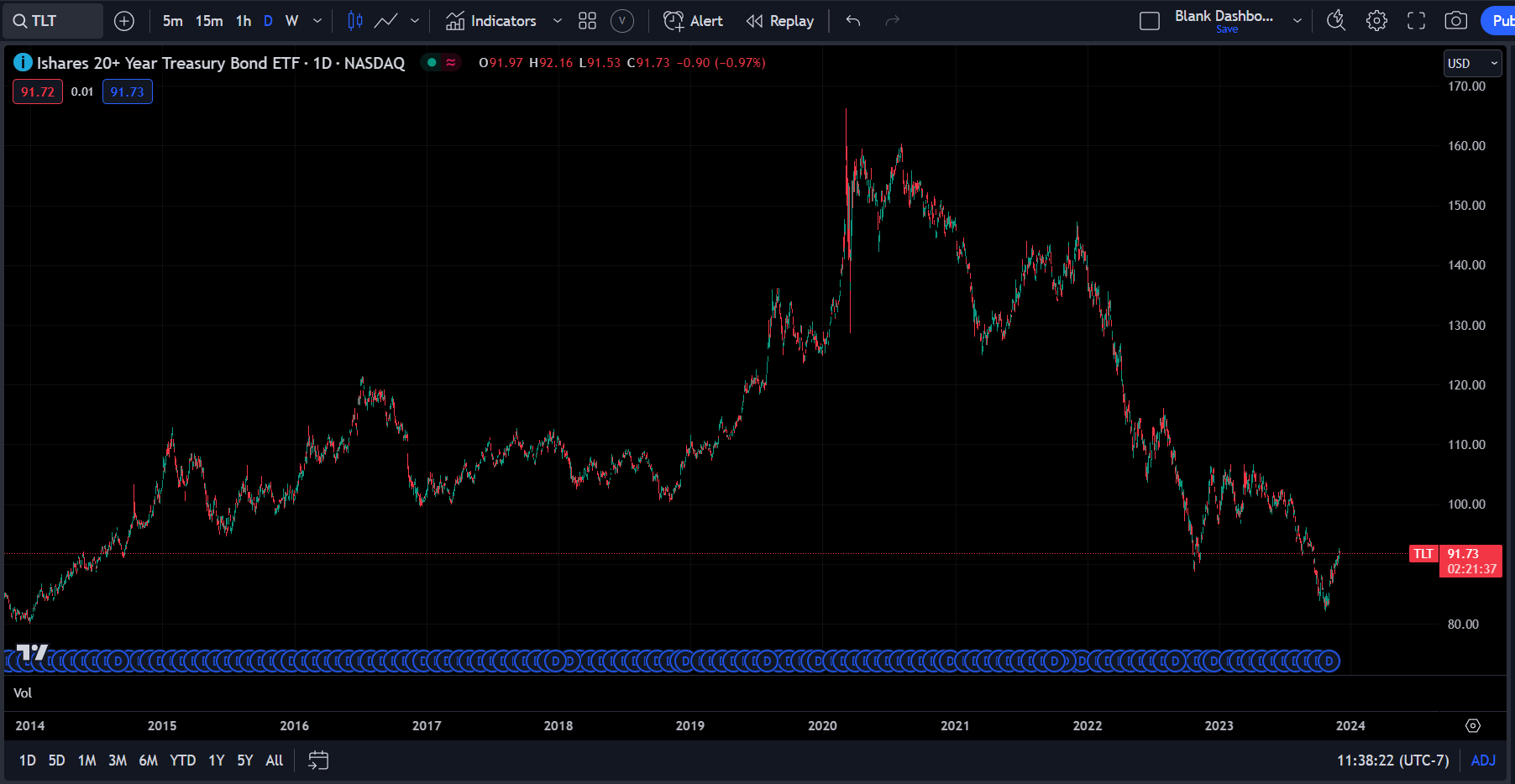Create a new Alert
Screen dimensions: 1515x784
click(x=693, y=21)
